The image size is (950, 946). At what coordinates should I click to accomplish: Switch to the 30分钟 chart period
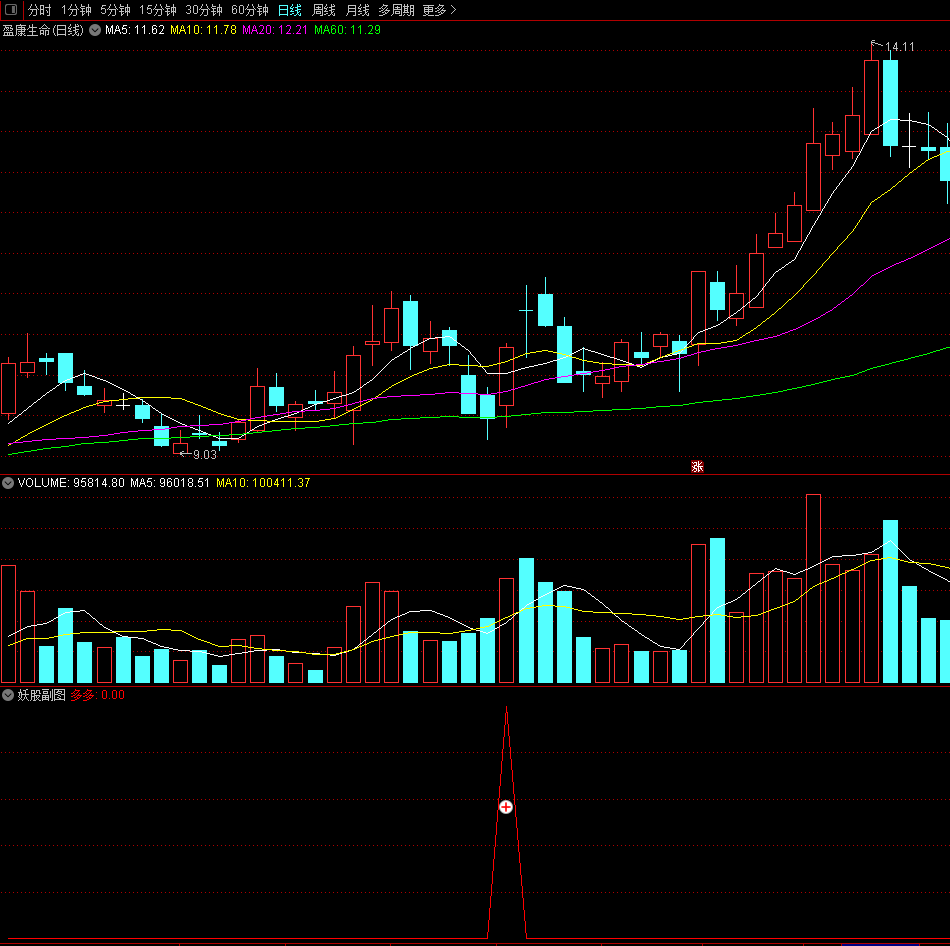(x=204, y=10)
